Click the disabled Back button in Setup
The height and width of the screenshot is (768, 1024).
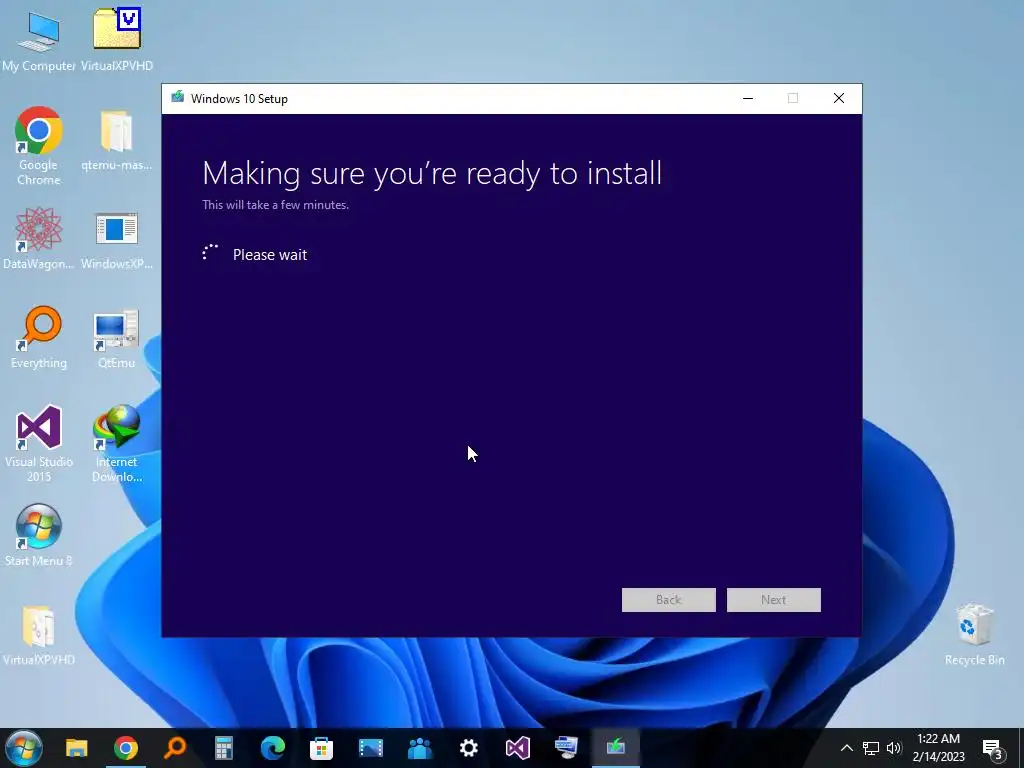[x=669, y=600]
